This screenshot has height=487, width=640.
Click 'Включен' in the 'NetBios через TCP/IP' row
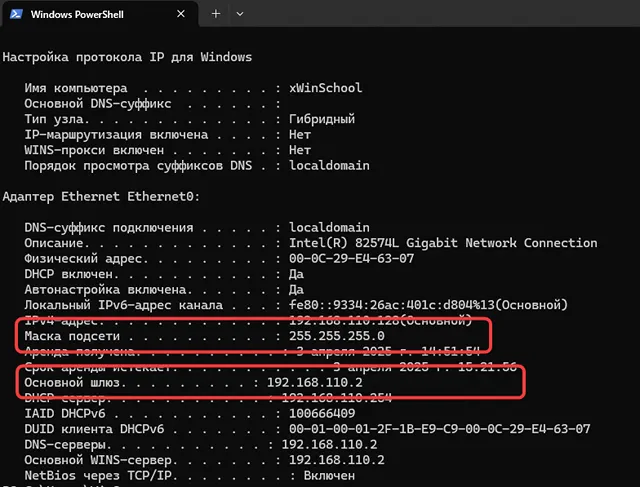(329, 476)
